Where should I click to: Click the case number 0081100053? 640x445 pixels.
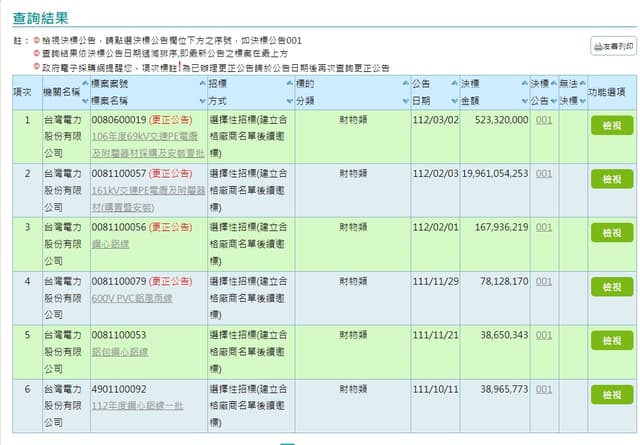point(119,335)
